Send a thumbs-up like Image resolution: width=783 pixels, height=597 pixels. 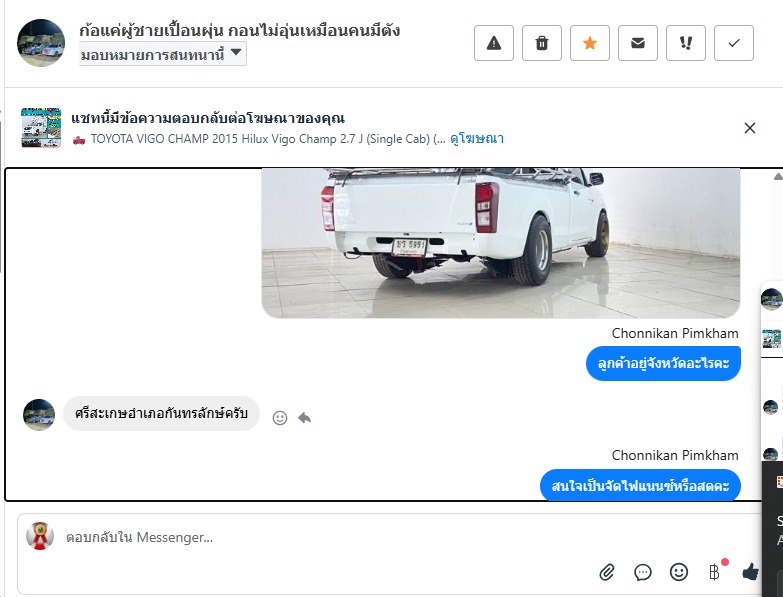pos(750,572)
